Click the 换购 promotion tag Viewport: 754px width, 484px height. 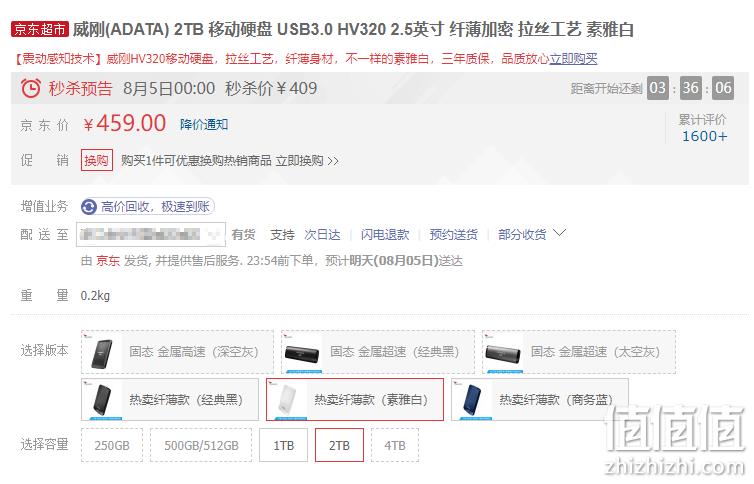point(97,160)
